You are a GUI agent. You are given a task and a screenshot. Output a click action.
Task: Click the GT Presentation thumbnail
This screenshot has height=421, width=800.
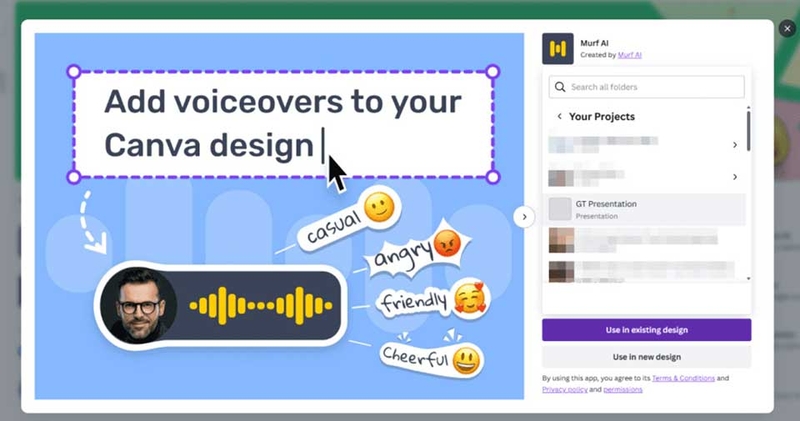click(560, 210)
